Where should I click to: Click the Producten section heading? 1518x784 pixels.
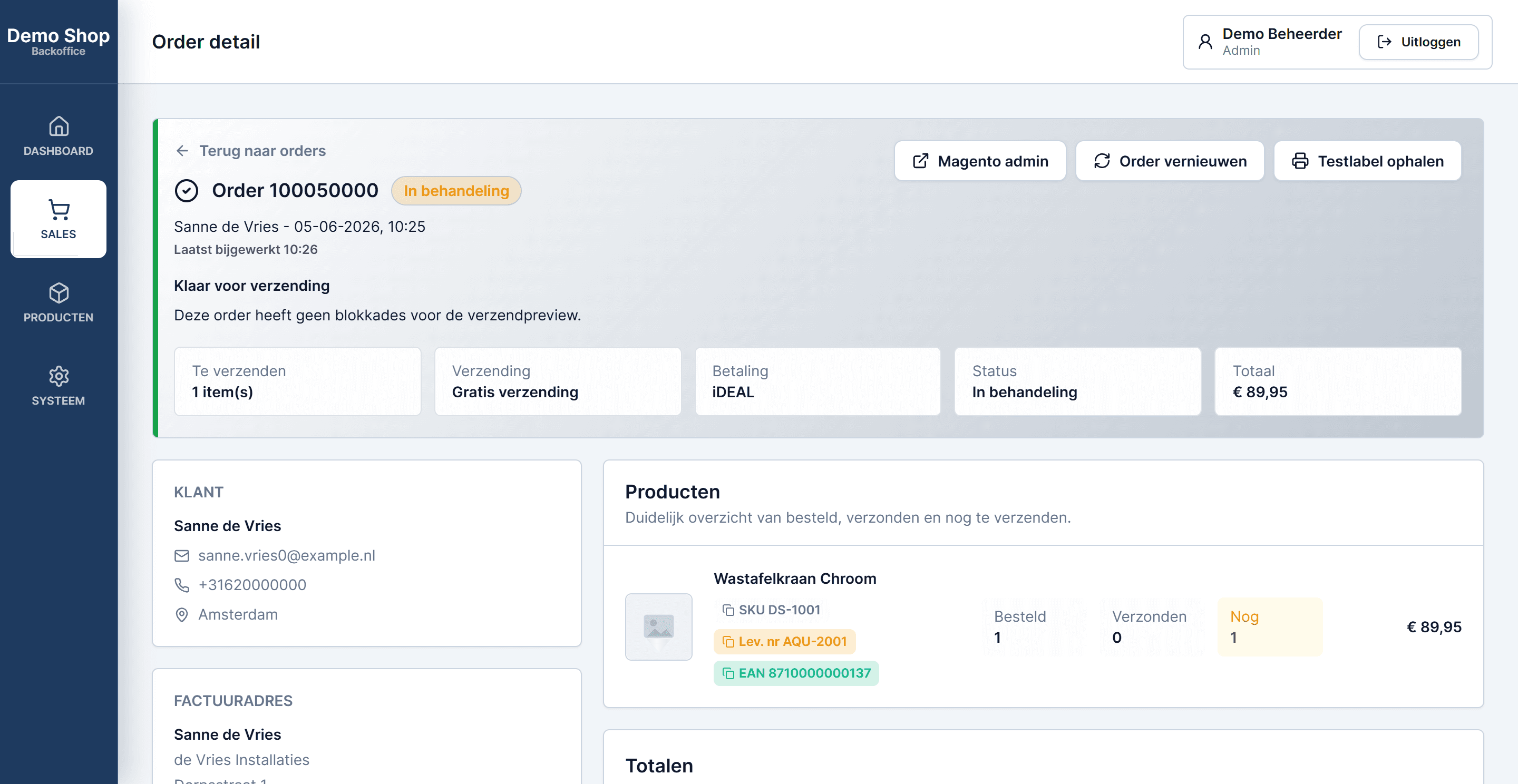tap(673, 492)
